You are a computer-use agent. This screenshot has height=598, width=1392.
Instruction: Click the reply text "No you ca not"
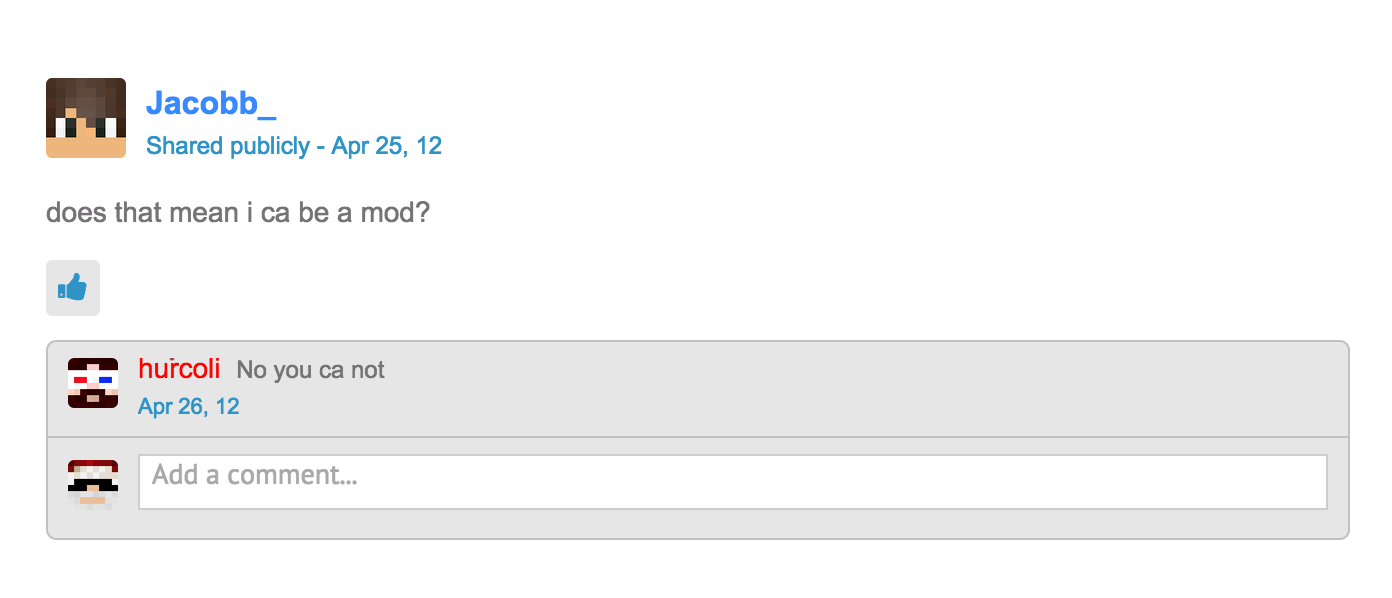pyautogui.click(x=311, y=370)
